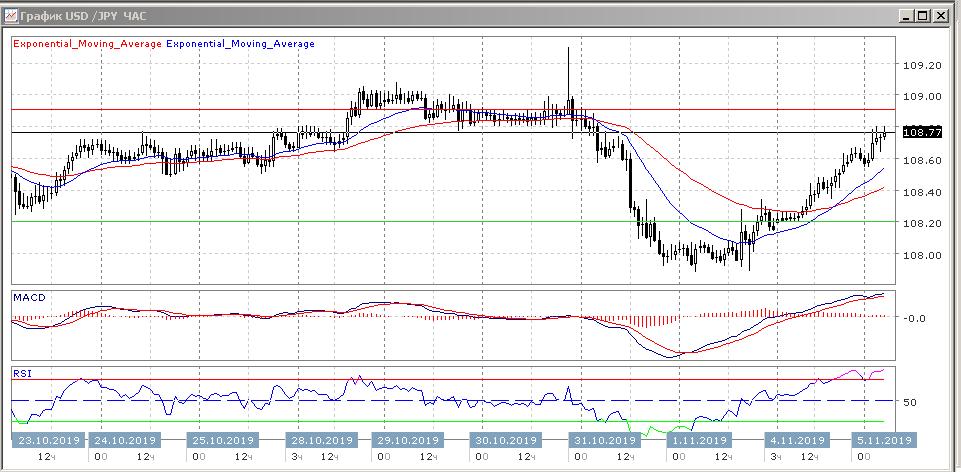Close the USD/JPY chart window

point(941,15)
